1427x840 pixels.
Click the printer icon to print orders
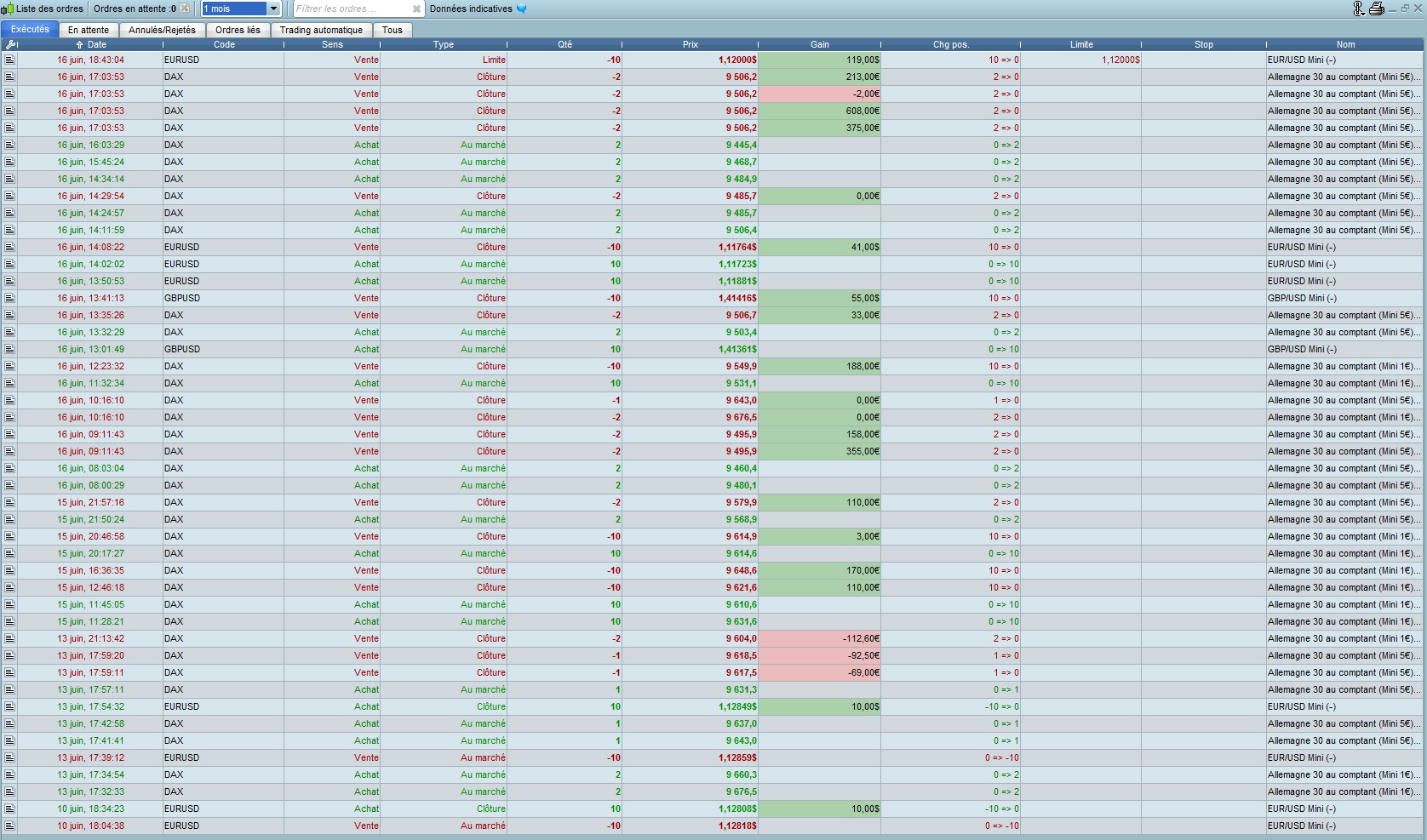coord(1376,9)
